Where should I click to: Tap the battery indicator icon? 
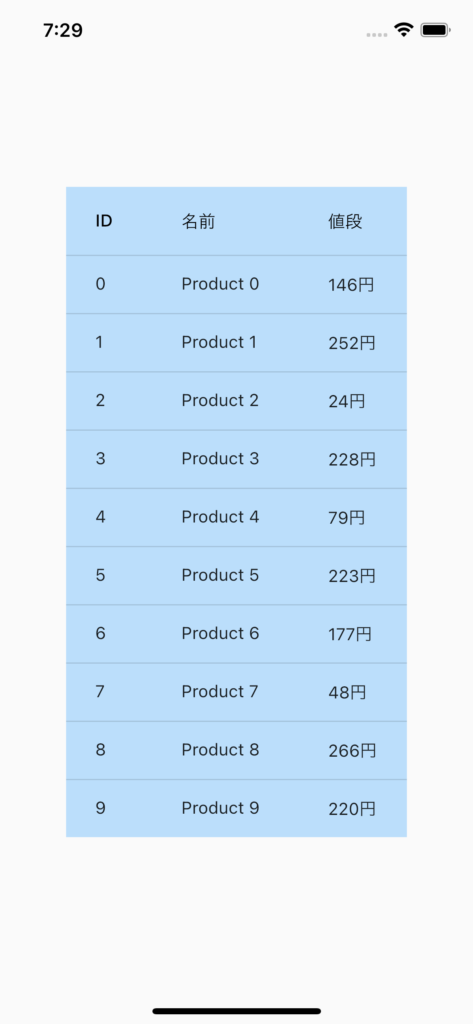click(436, 29)
